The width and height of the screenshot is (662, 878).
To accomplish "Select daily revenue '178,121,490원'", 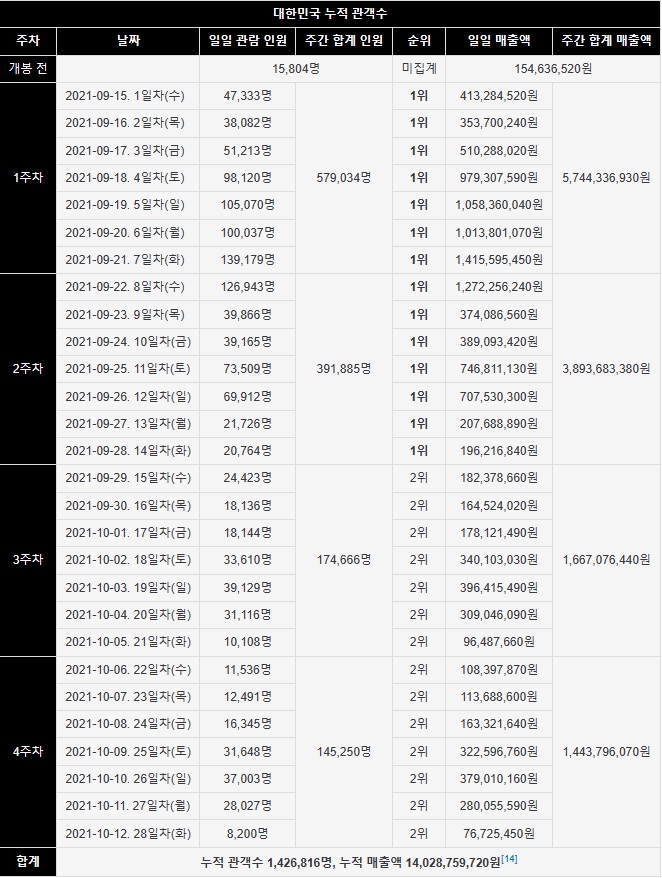I will pos(499,533).
